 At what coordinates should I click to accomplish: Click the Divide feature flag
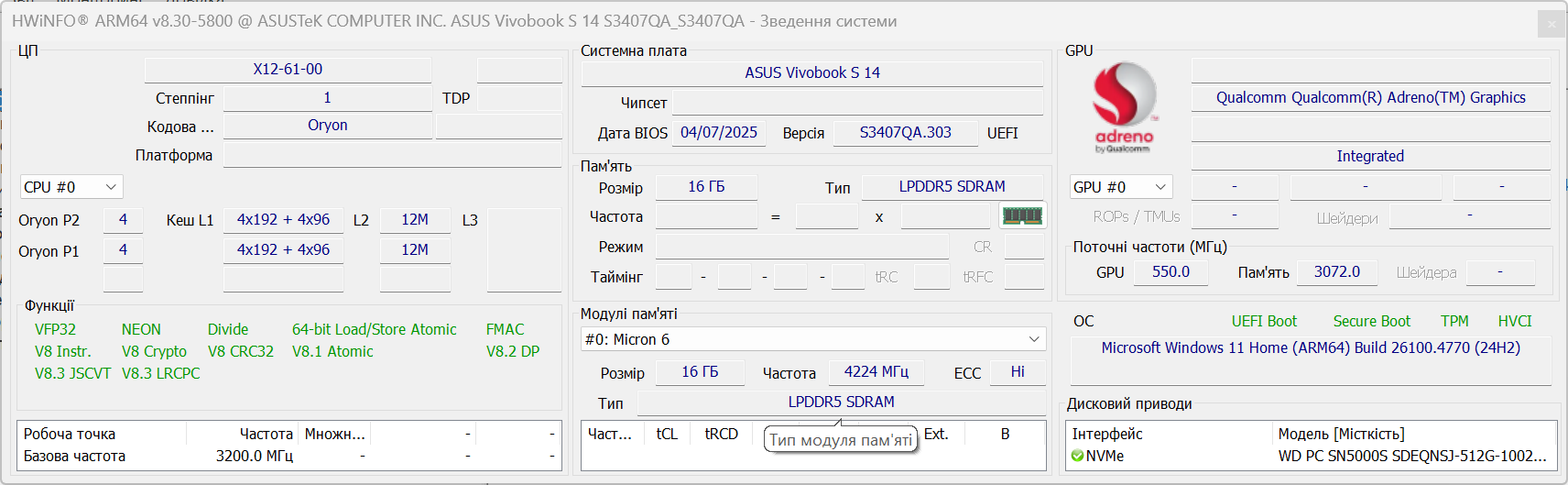pyautogui.click(x=228, y=329)
